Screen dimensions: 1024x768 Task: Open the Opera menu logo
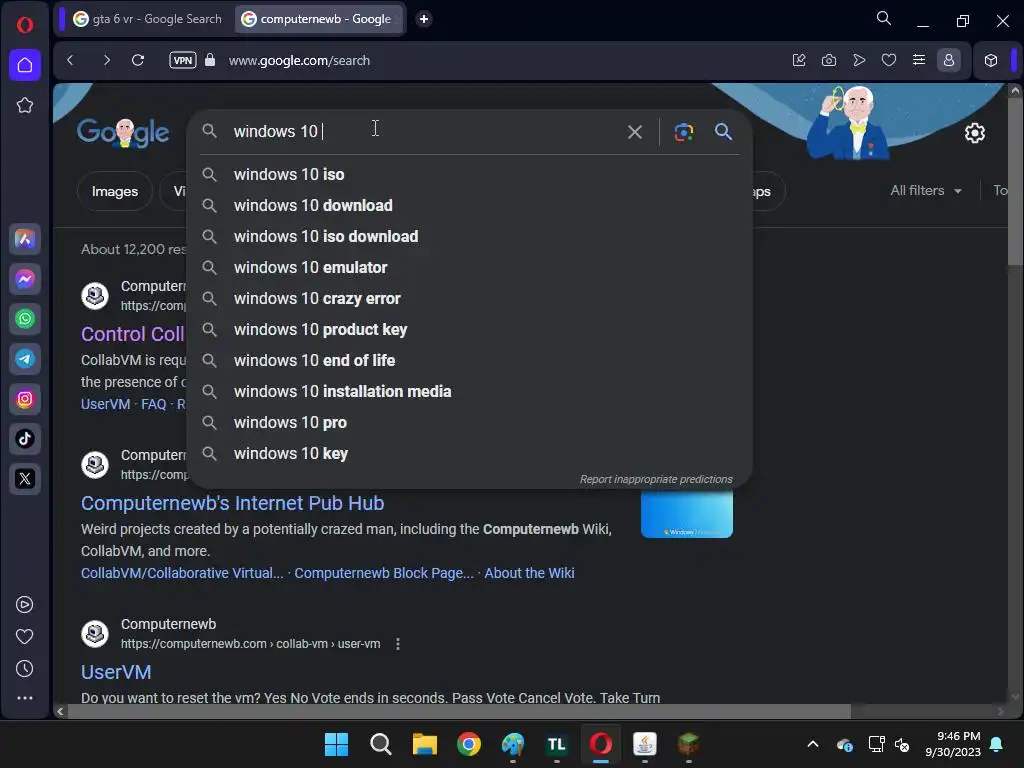coord(25,25)
